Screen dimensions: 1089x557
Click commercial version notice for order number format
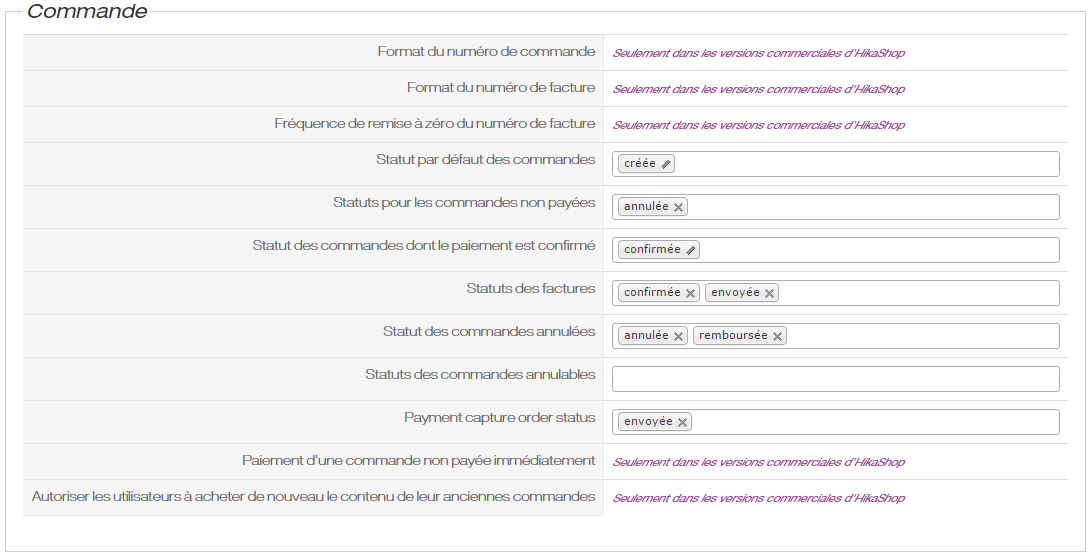758,53
